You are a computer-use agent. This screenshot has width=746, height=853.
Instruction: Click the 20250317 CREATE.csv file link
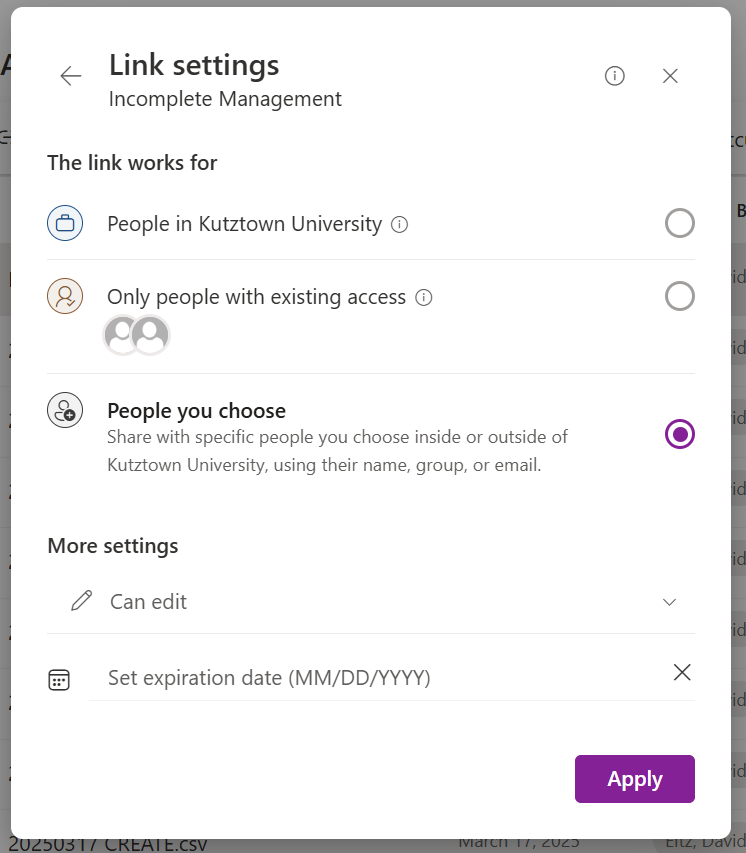tap(108, 843)
